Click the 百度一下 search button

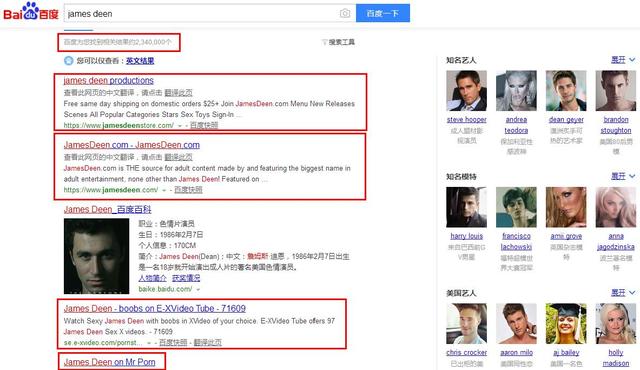(382, 13)
